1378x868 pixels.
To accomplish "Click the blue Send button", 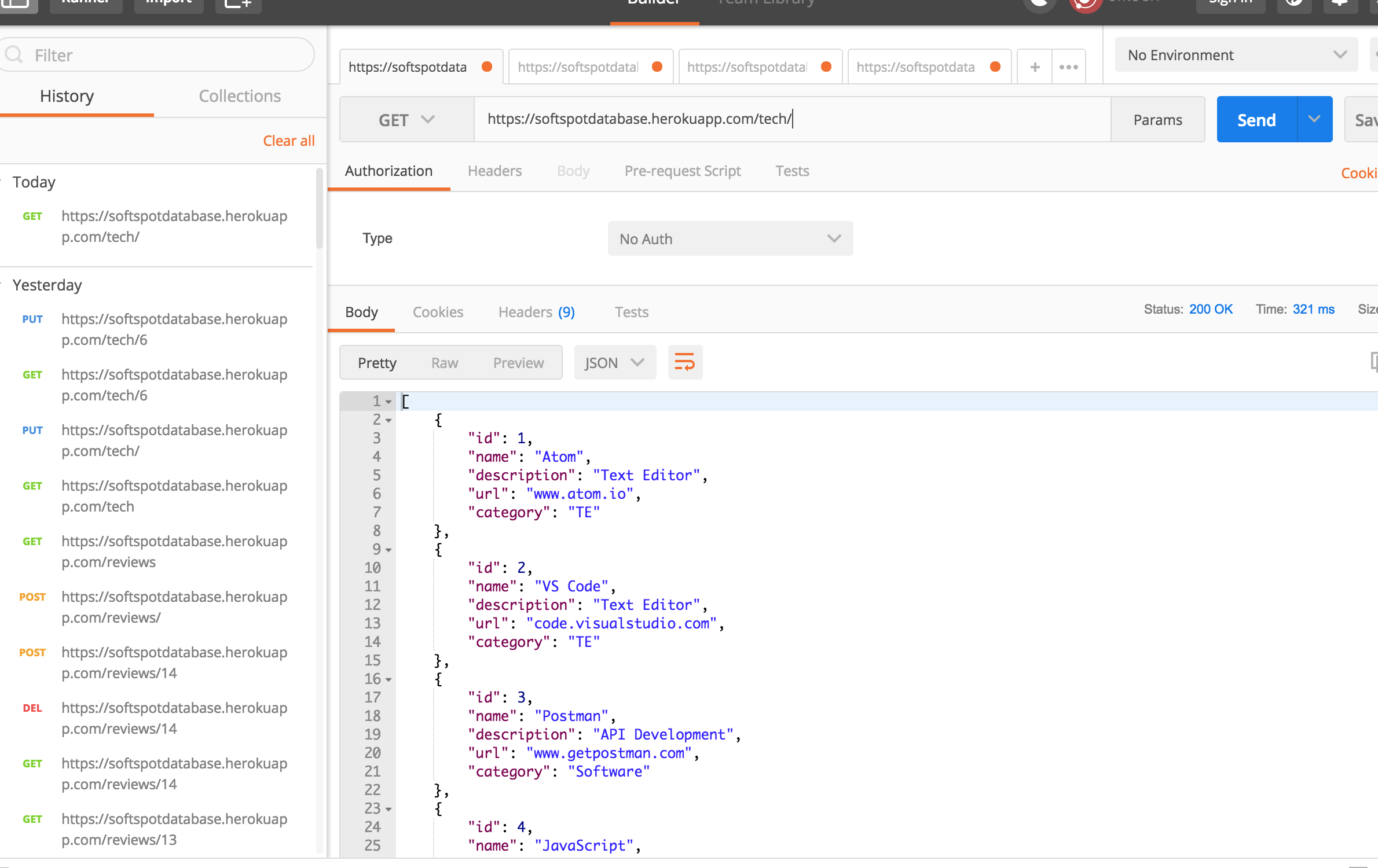I will (1257, 120).
